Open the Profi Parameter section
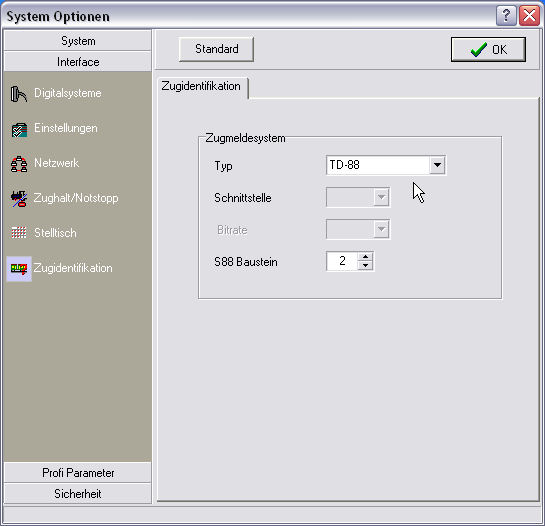The height and width of the screenshot is (526, 545). click(78, 473)
